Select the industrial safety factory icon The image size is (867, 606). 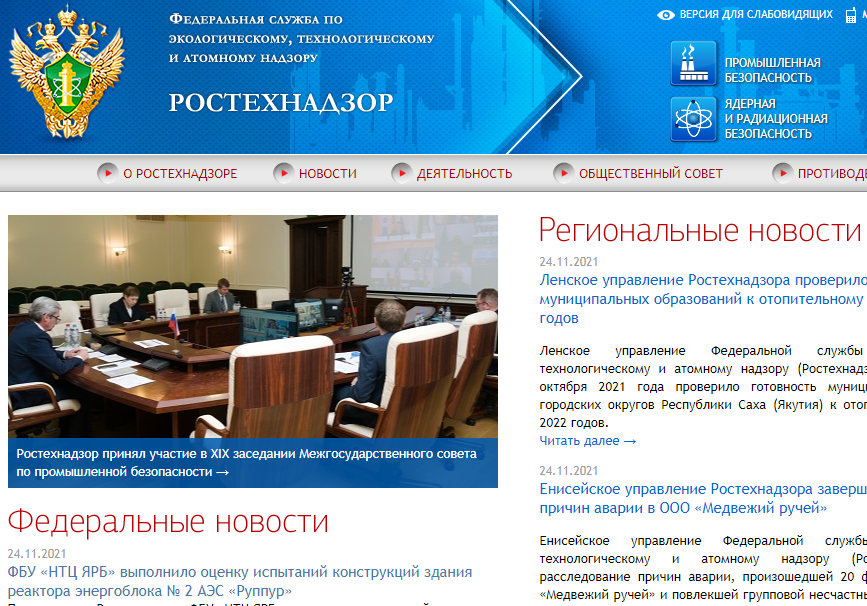click(692, 62)
